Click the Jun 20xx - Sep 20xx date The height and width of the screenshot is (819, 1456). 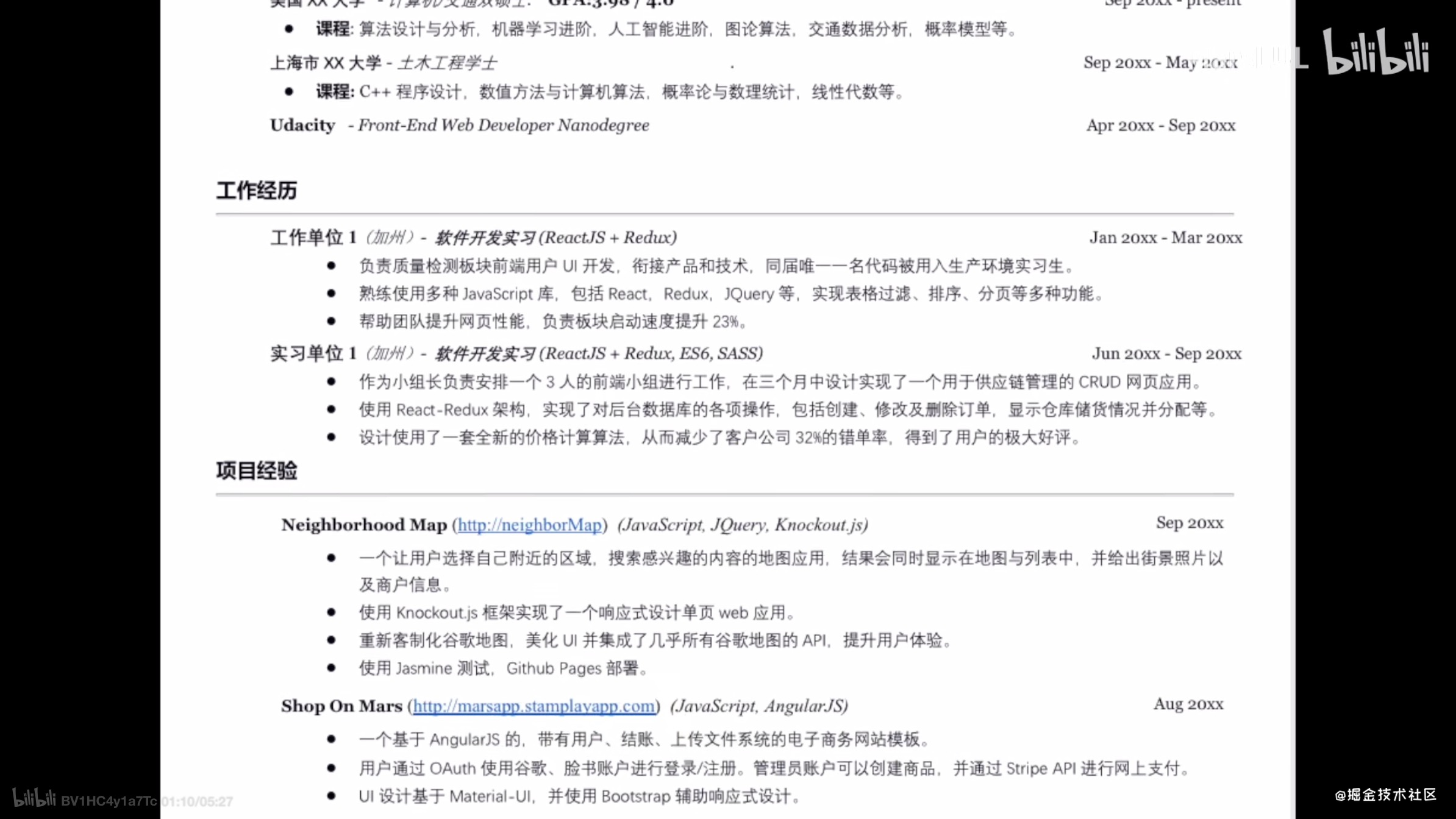click(1166, 353)
